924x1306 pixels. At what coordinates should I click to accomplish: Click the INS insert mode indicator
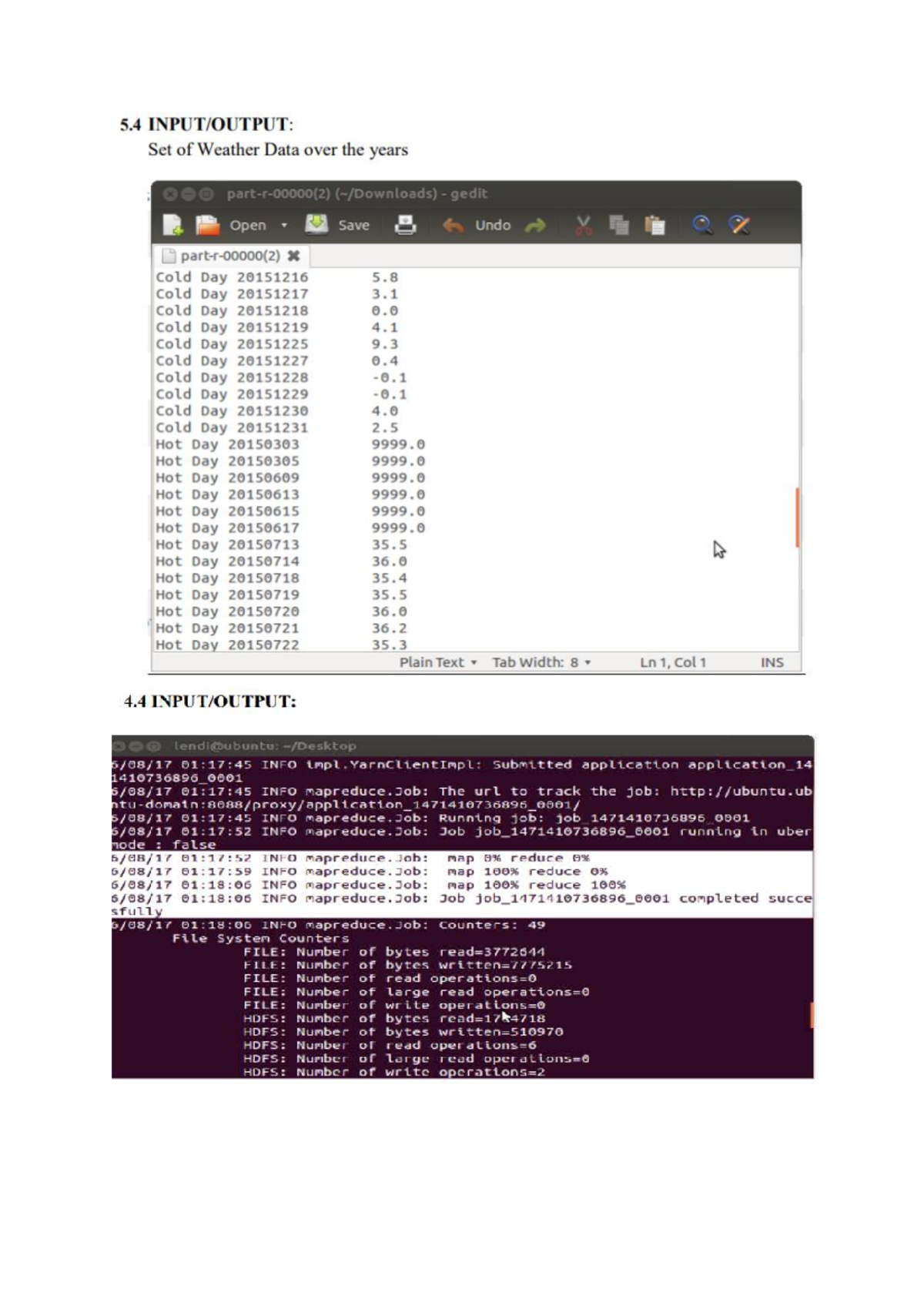coord(772,662)
